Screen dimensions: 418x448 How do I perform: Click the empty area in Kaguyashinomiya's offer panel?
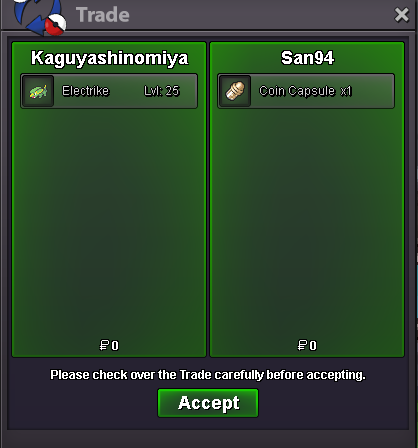(x=109, y=220)
